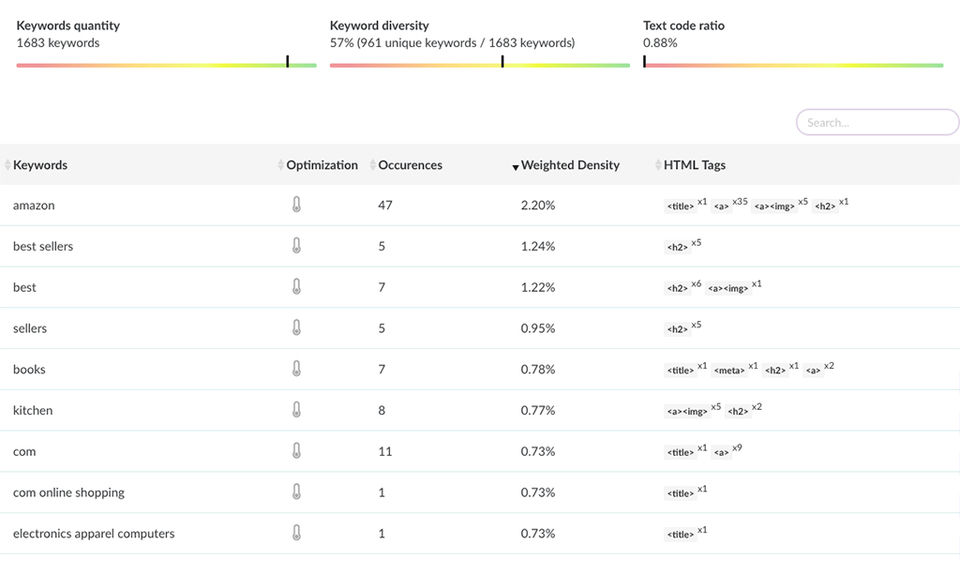Viewport: 960px width, 563px height.
Task: Sort table by Occurences column
Action: [x=409, y=165]
